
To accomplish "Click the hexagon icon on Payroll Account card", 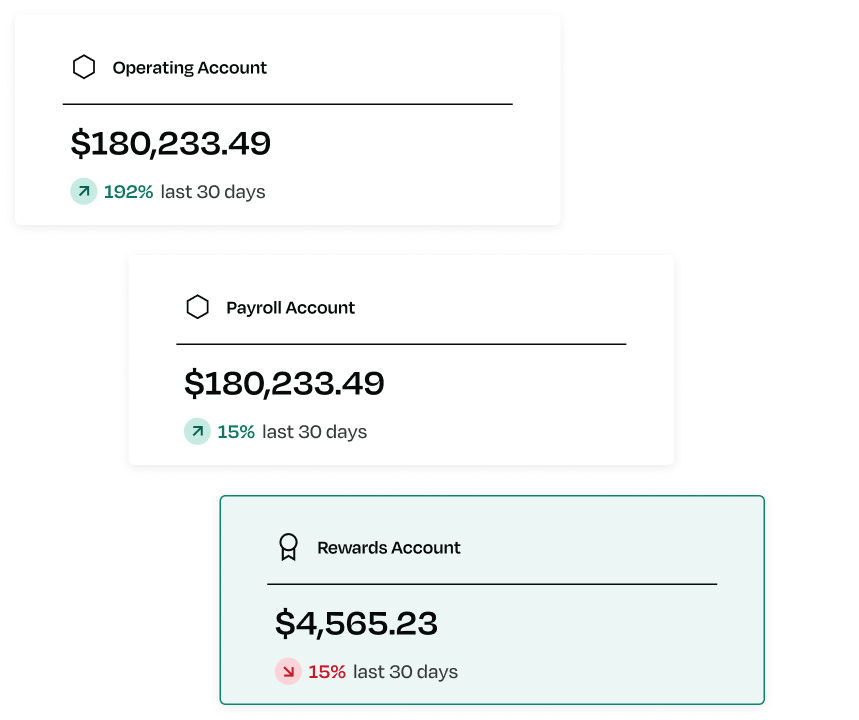I will [198, 307].
